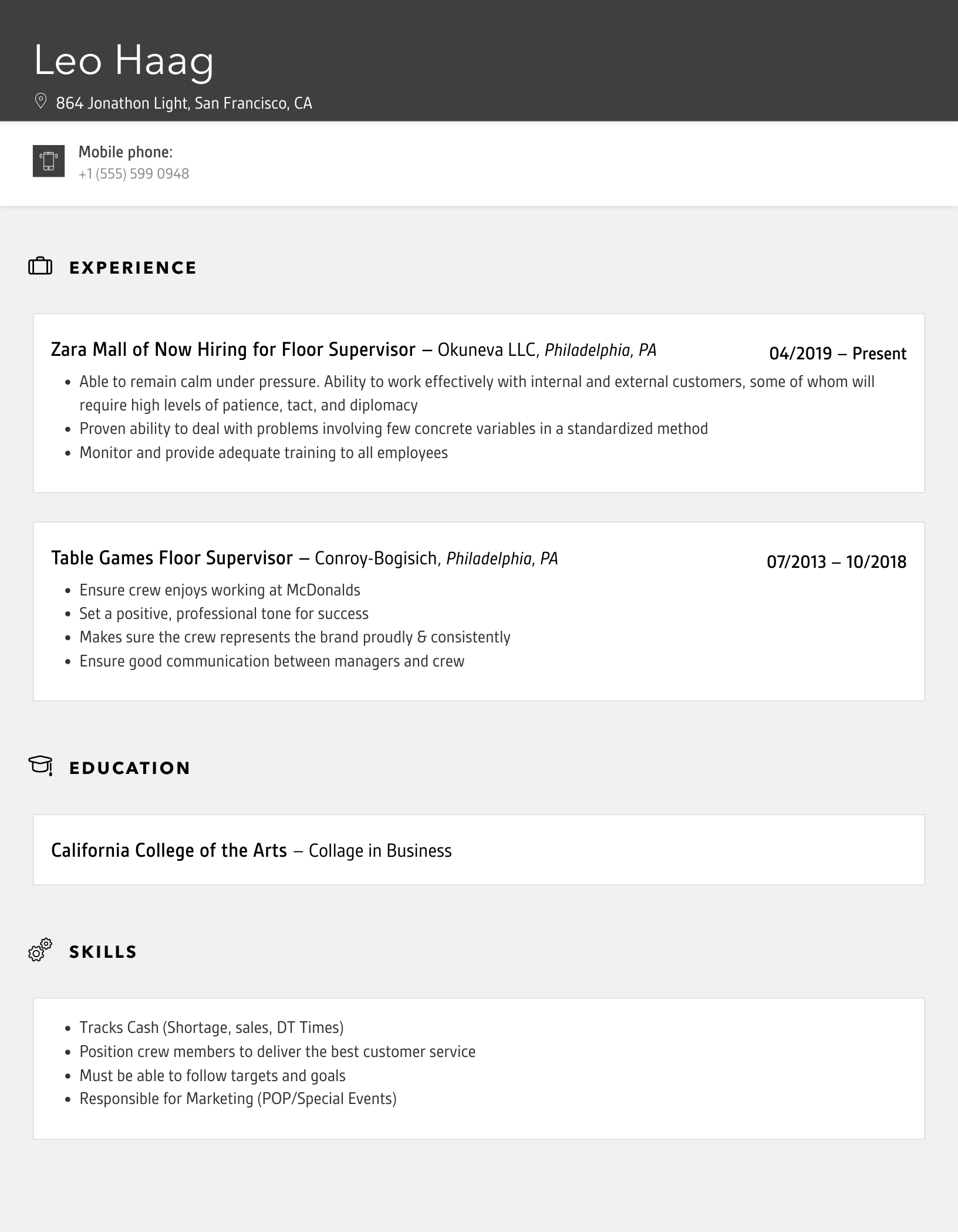Click the Education section heading
Viewport: 958px width, 1232px height.
click(130, 768)
